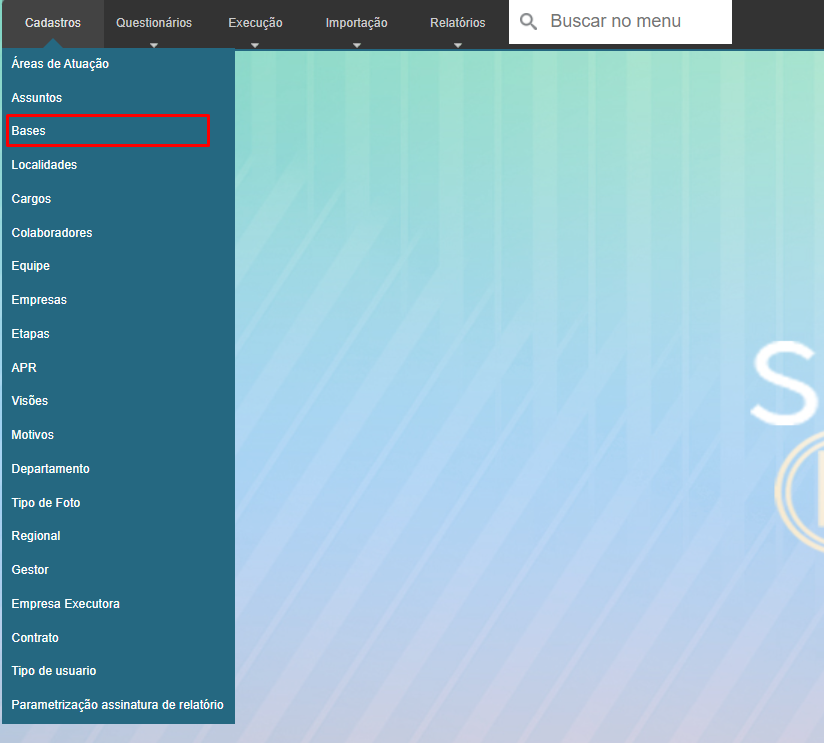Click the Equipe menu entry
This screenshot has width=824, height=743.
[31, 266]
